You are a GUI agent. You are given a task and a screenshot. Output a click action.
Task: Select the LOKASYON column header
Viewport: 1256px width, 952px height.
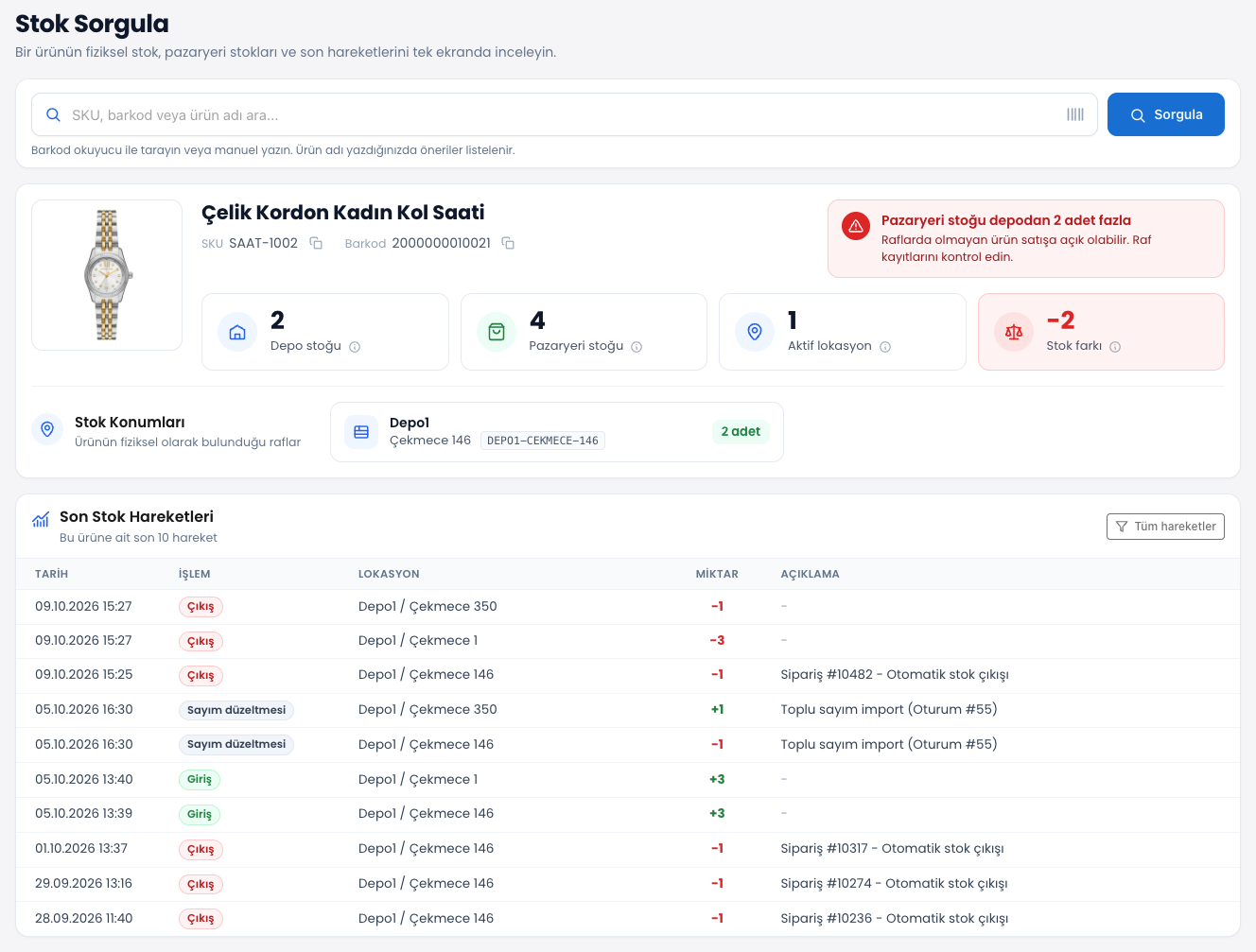(x=389, y=574)
